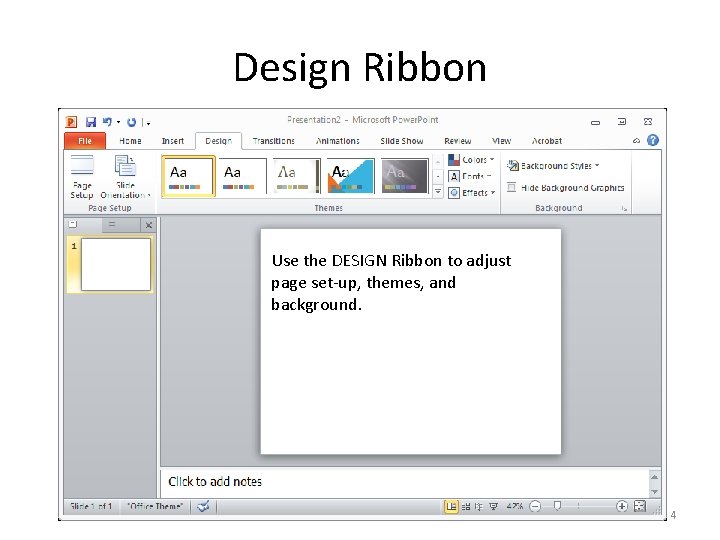Click zoom in plus button
Screen dimensions: 720x540
point(621,506)
